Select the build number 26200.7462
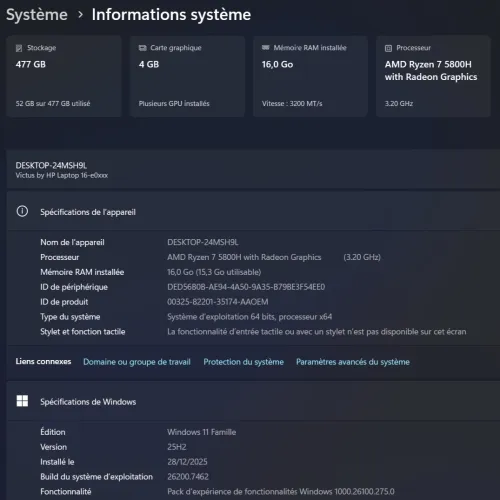The width and height of the screenshot is (500, 500). point(188,477)
